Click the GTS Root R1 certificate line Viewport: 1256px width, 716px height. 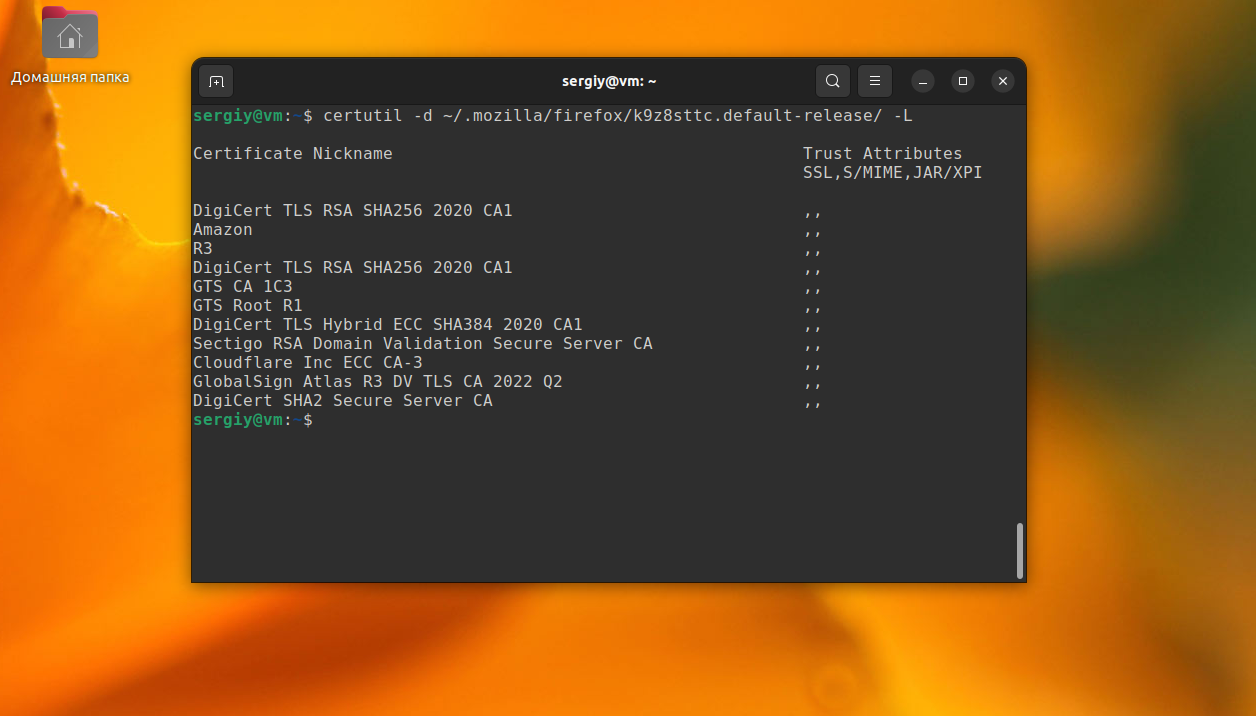pos(247,306)
